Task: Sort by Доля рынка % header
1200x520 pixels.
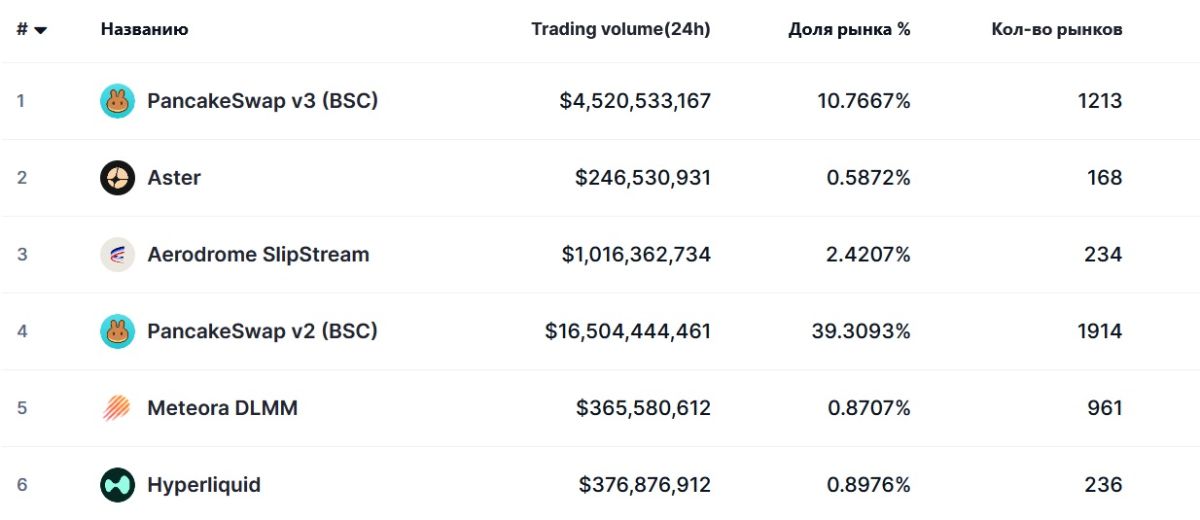Action: (849, 30)
